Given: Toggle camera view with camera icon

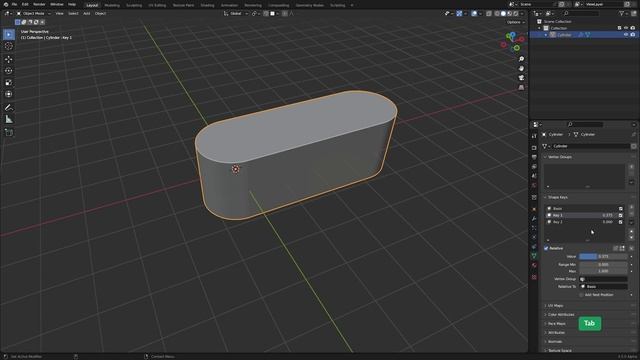Looking at the screenshot, I should click(521, 78).
